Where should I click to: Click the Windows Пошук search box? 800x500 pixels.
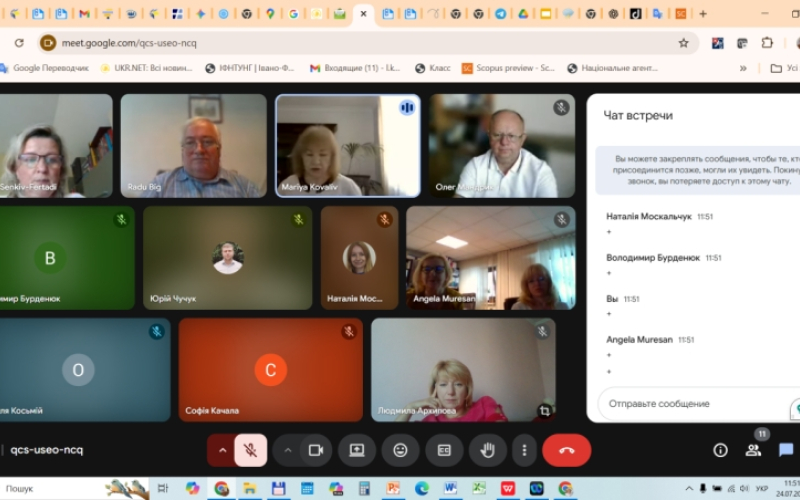point(74,488)
